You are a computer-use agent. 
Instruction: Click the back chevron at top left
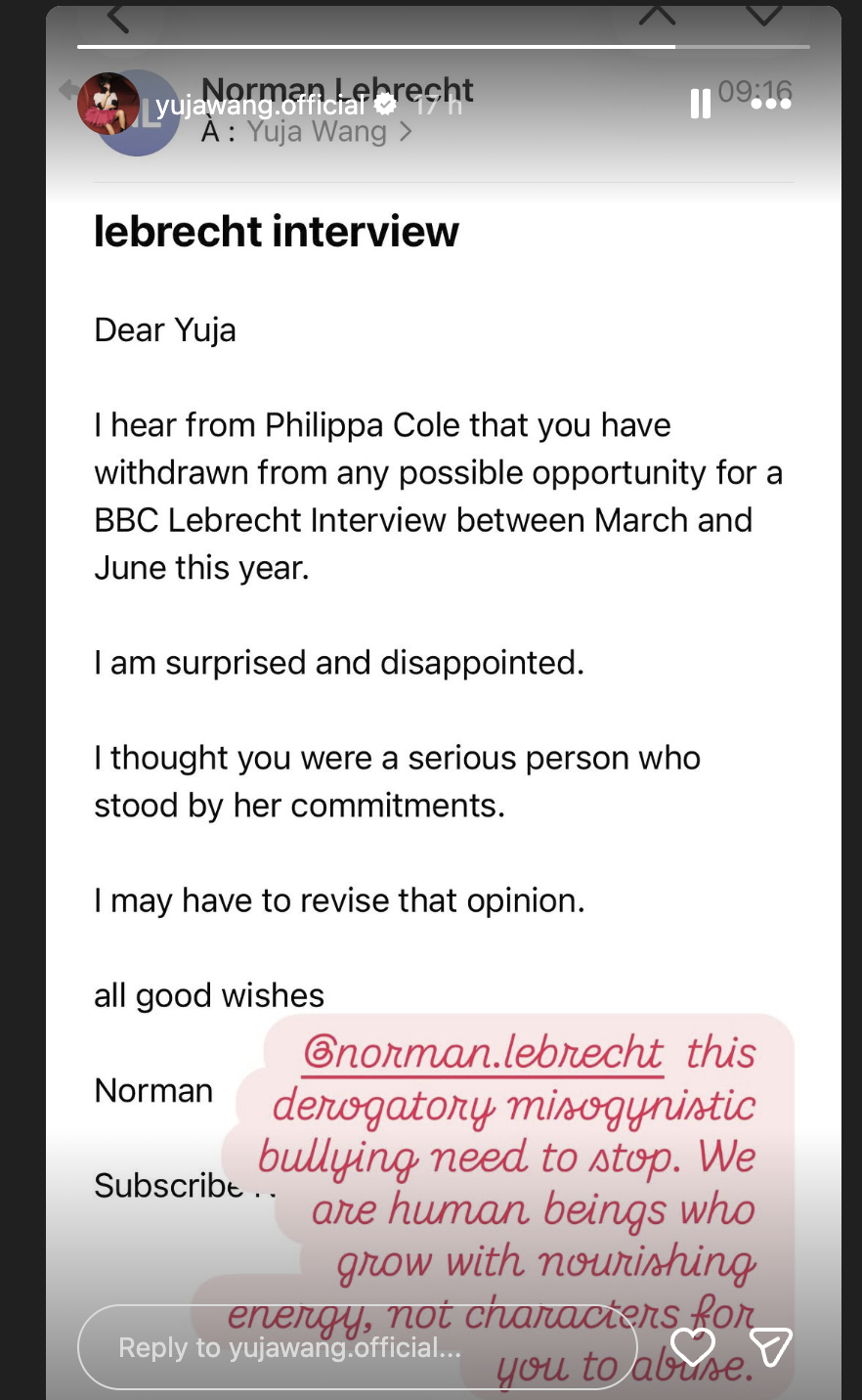[117, 15]
